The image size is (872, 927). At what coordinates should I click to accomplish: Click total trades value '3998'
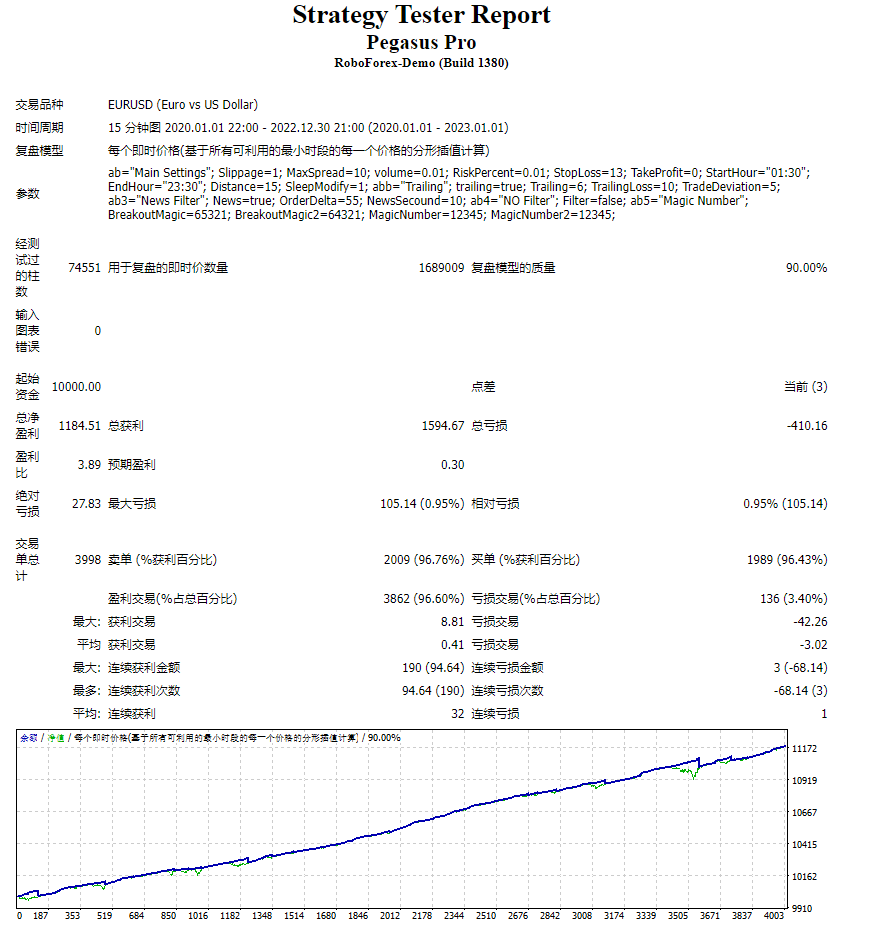tap(87, 559)
